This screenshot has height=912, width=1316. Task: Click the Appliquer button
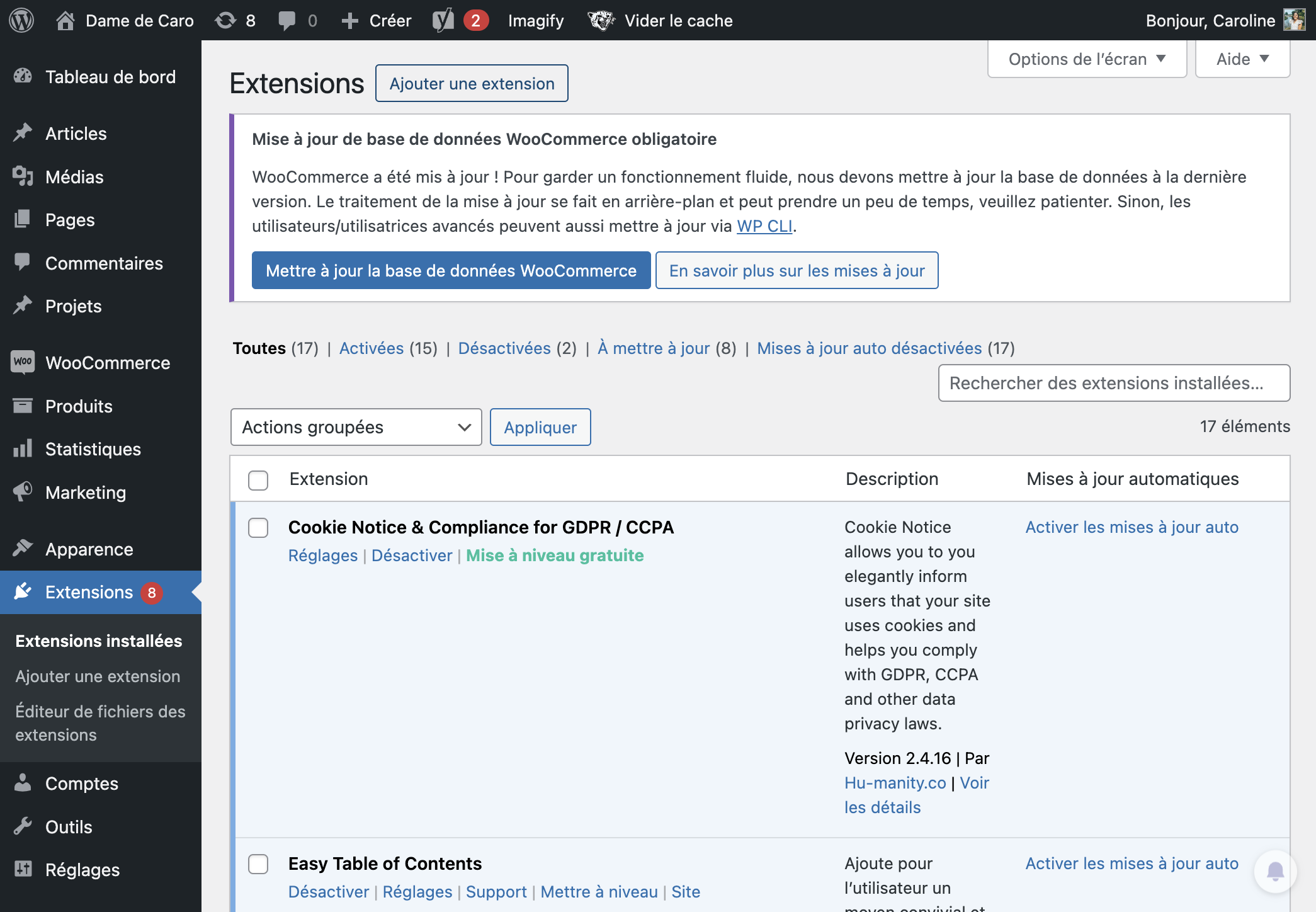click(x=540, y=427)
